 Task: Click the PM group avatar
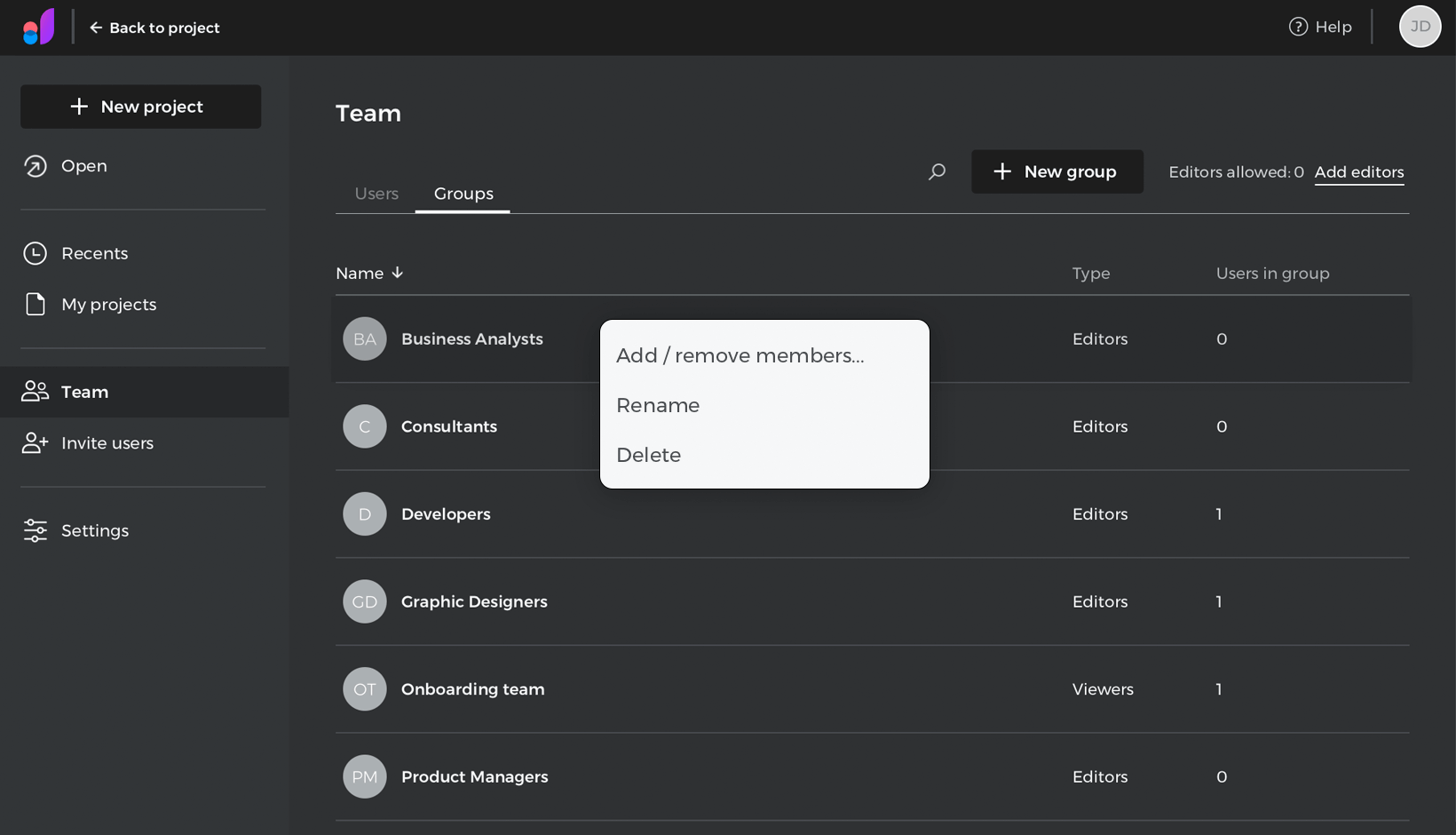point(365,776)
